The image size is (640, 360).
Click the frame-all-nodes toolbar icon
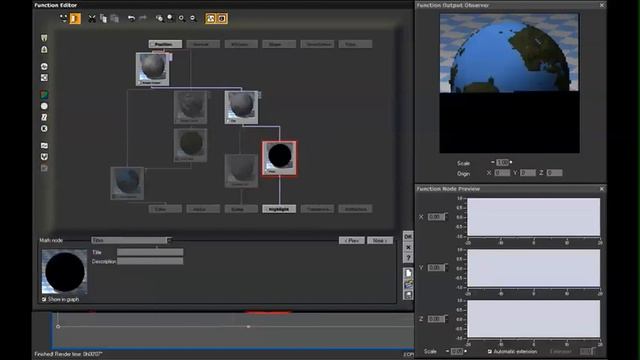[x=63, y=18]
